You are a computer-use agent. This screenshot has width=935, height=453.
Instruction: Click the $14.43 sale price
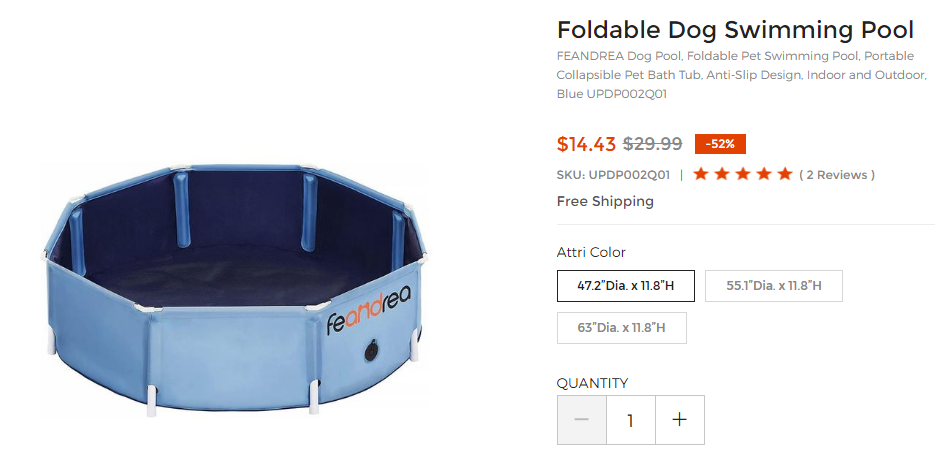click(x=586, y=144)
